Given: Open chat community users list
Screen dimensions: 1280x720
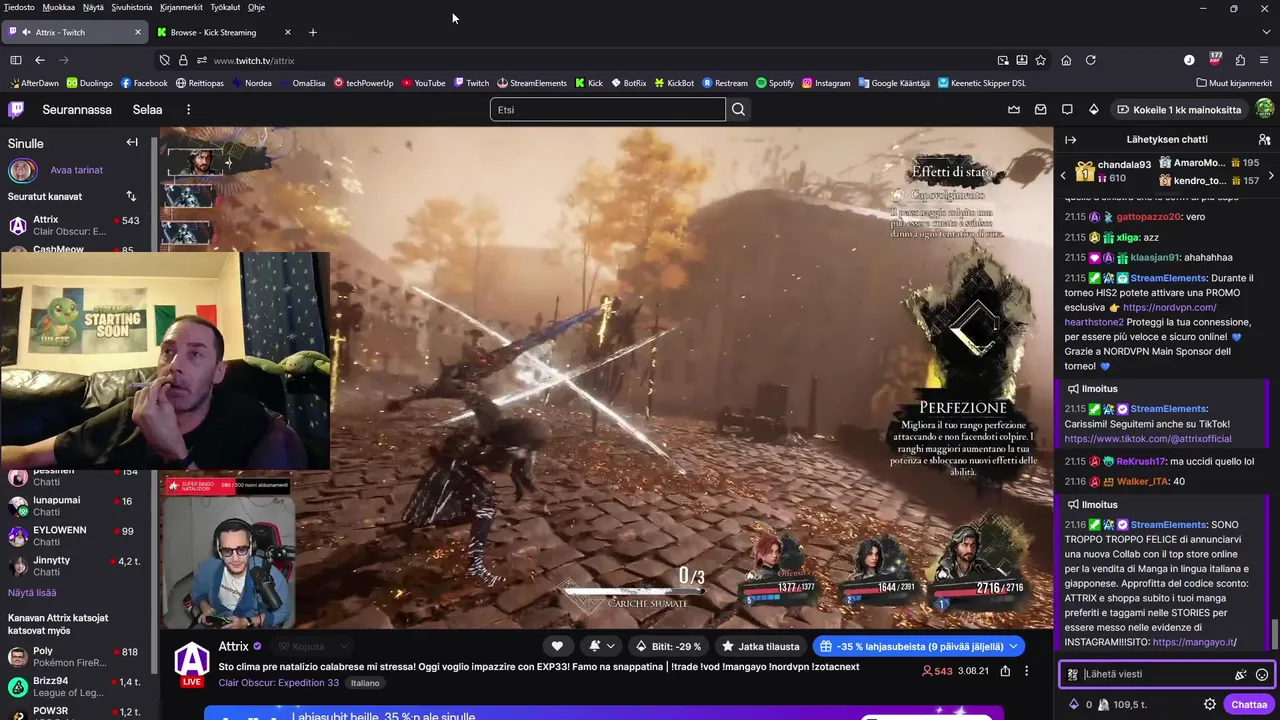Looking at the screenshot, I should tap(1264, 139).
